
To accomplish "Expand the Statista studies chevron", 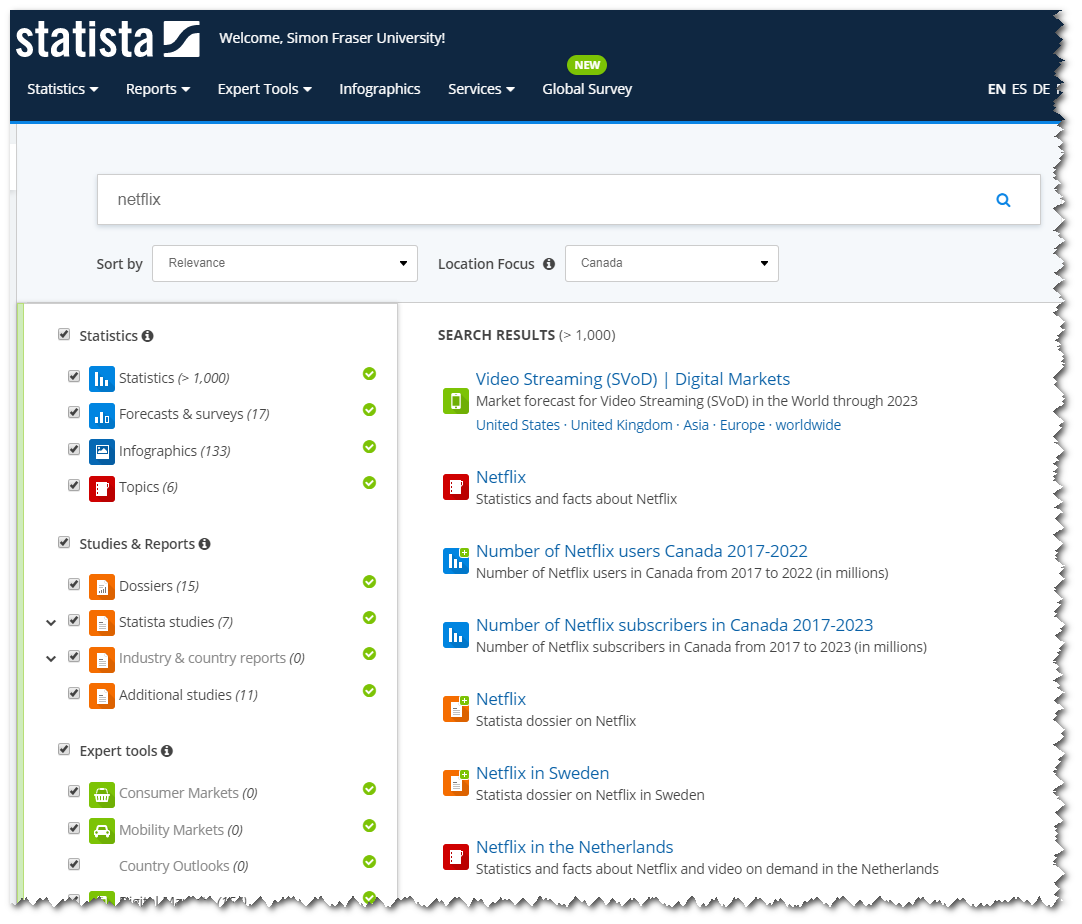I will tap(51, 622).
